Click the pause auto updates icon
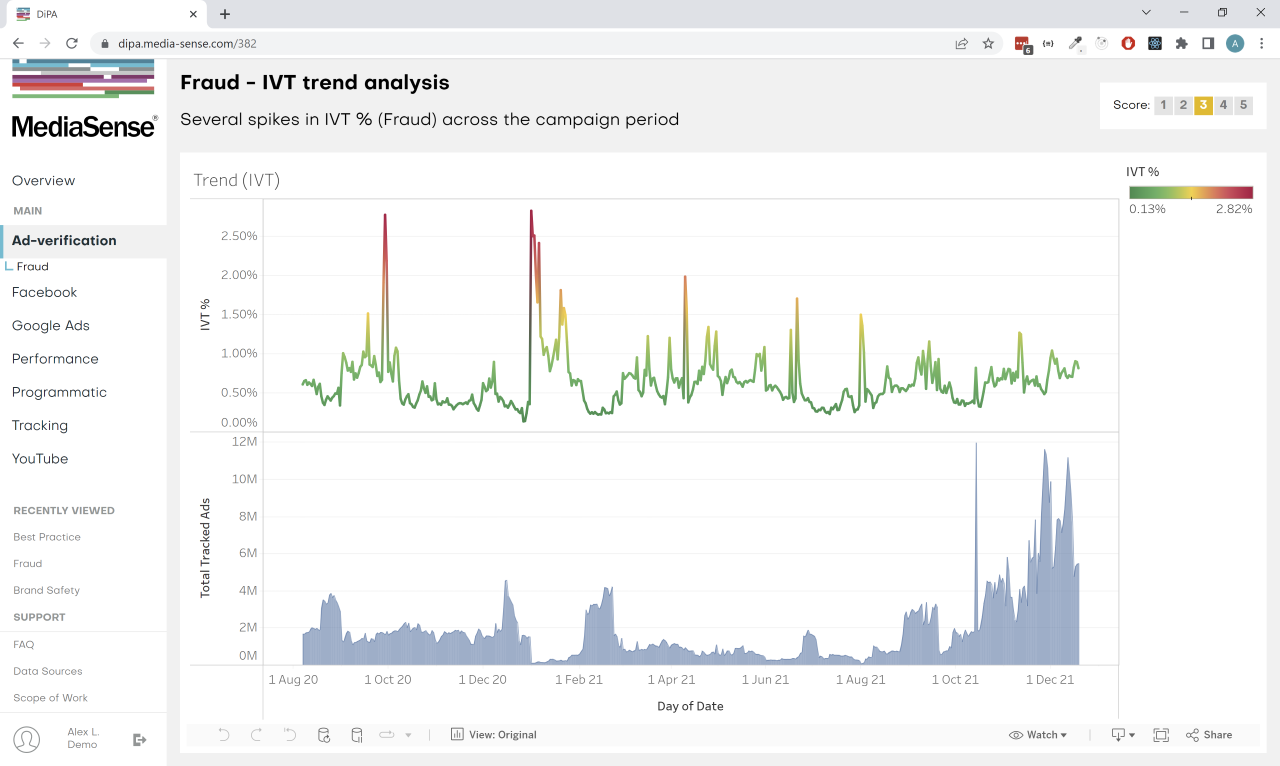Viewport: 1280px width, 766px height. coord(357,735)
